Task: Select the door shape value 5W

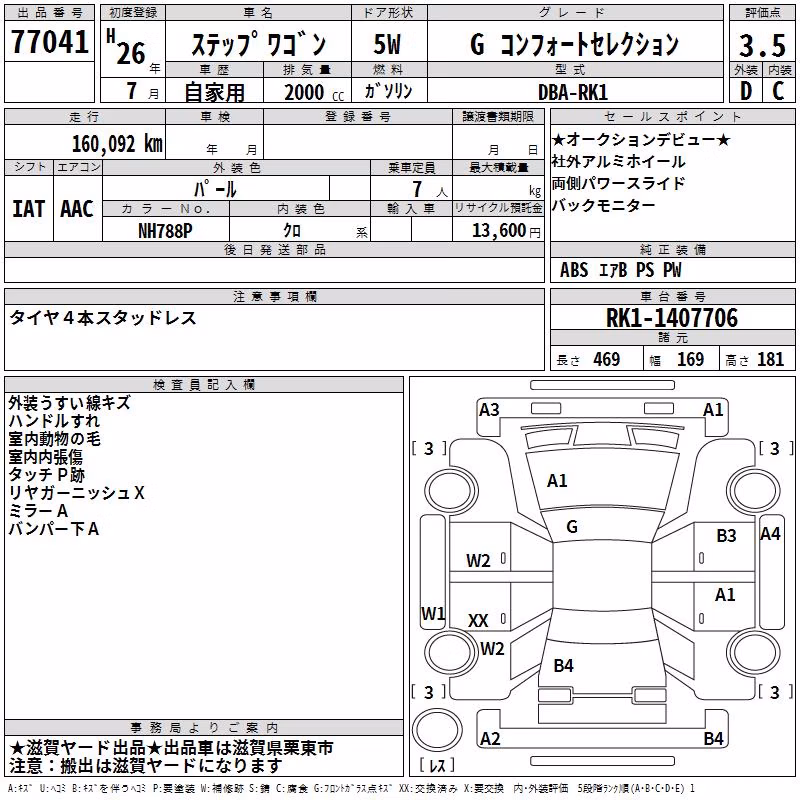Action: coord(387,44)
